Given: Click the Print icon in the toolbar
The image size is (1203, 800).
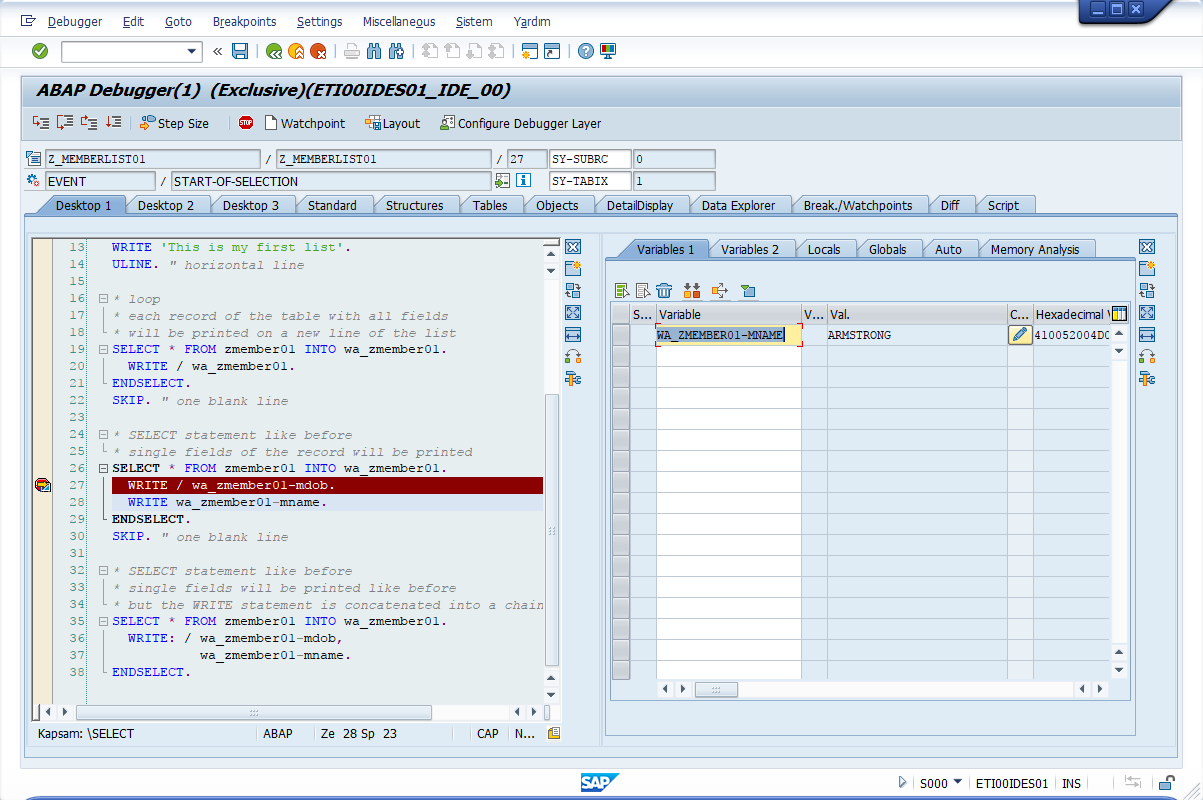Looking at the screenshot, I should pos(352,51).
